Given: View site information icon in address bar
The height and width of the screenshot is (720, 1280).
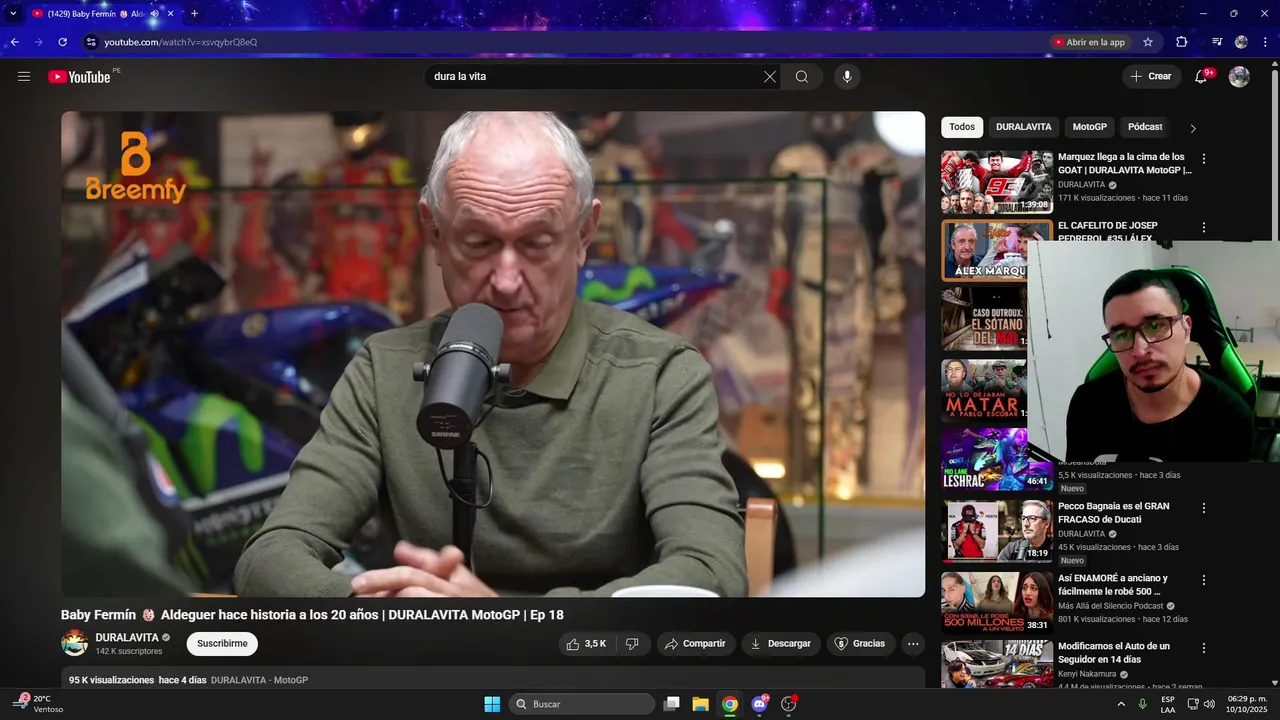Looking at the screenshot, I should (91, 42).
